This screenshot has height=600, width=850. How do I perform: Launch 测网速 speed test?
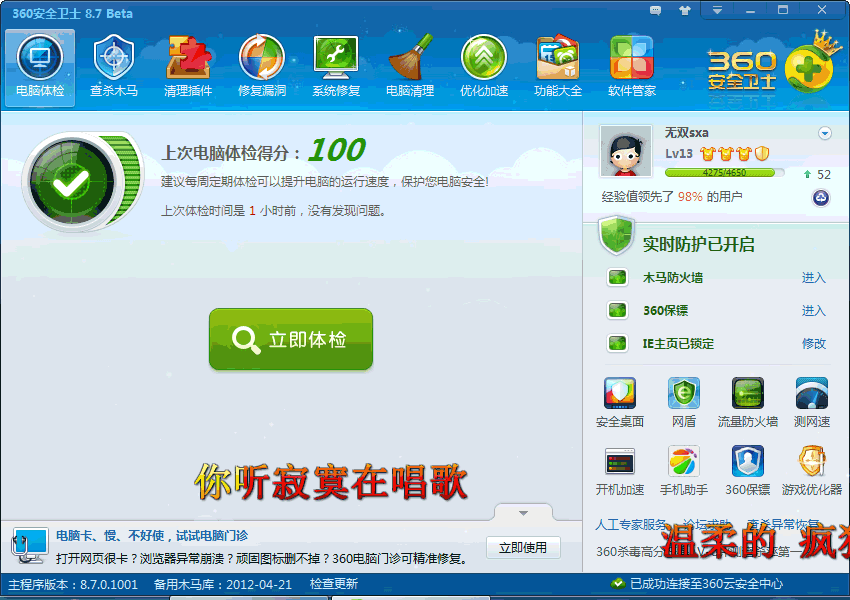[x=812, y=403]
